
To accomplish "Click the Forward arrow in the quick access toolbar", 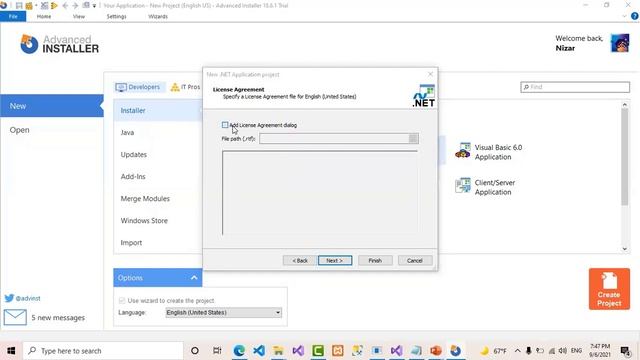I will (x=75, y=6).
